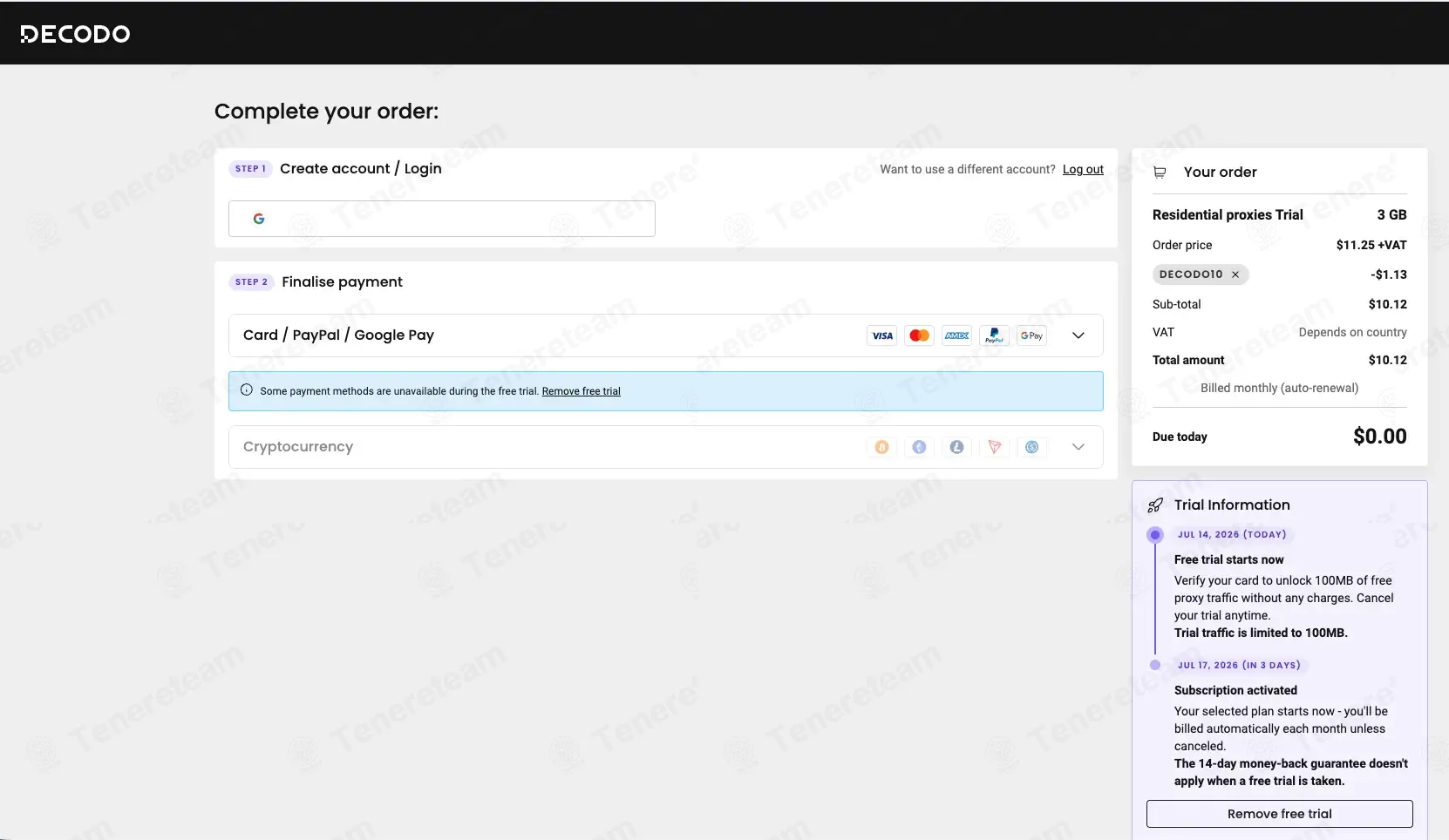The width and height of the screenshot is (1449, 840).
Task: Expand the Card / PayPal / Google Pay section
Action: click(x=1078, y=335)
